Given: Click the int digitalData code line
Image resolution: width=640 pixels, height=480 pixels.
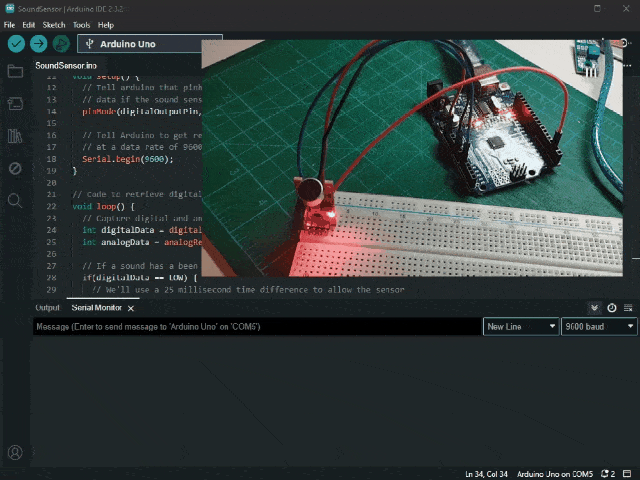Looking at the screenshot, I should click(x=142, y=230).
